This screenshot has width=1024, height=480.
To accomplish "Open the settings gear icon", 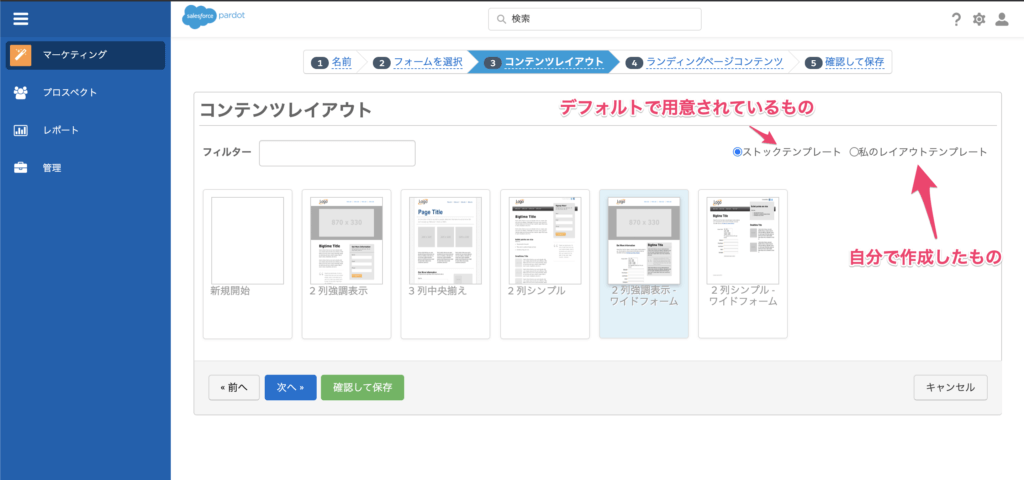I will point(979,20).
